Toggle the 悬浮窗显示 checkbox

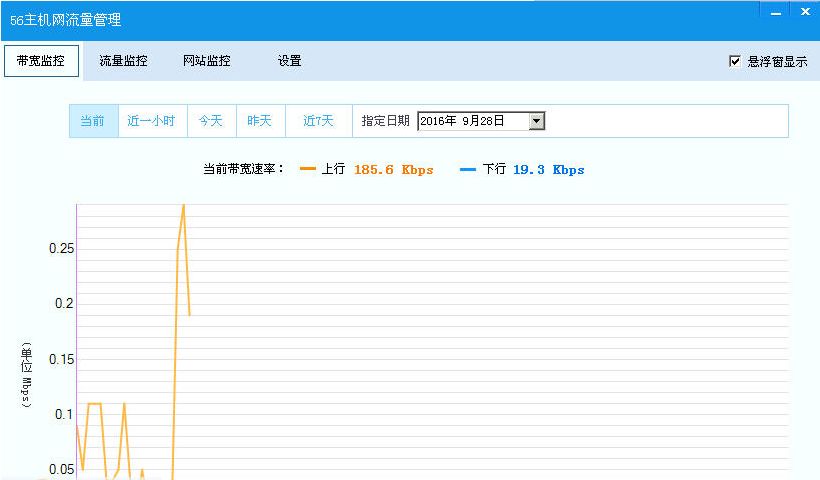coord(735,61)
